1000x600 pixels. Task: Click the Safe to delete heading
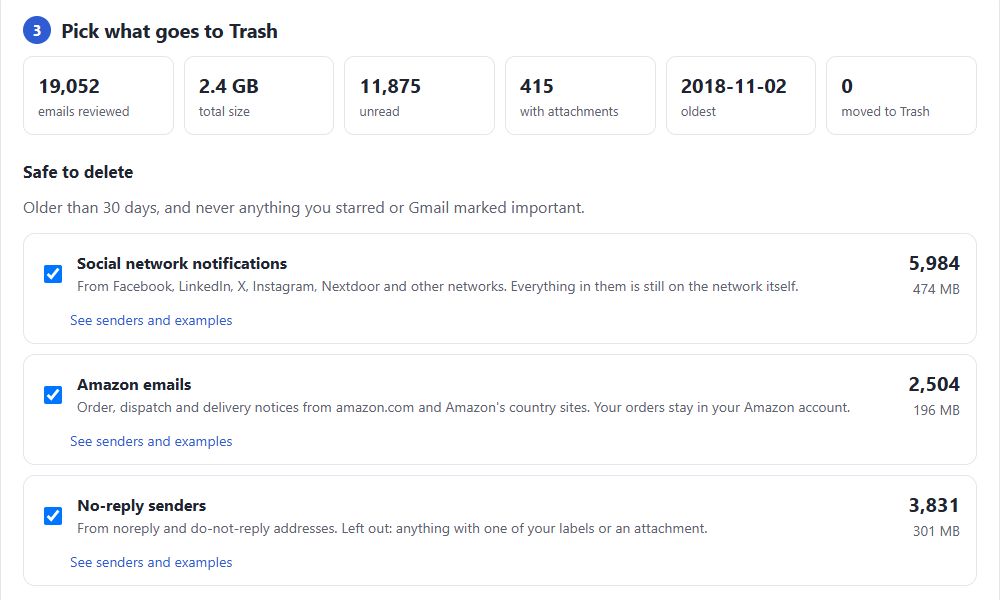coord(78,172)
